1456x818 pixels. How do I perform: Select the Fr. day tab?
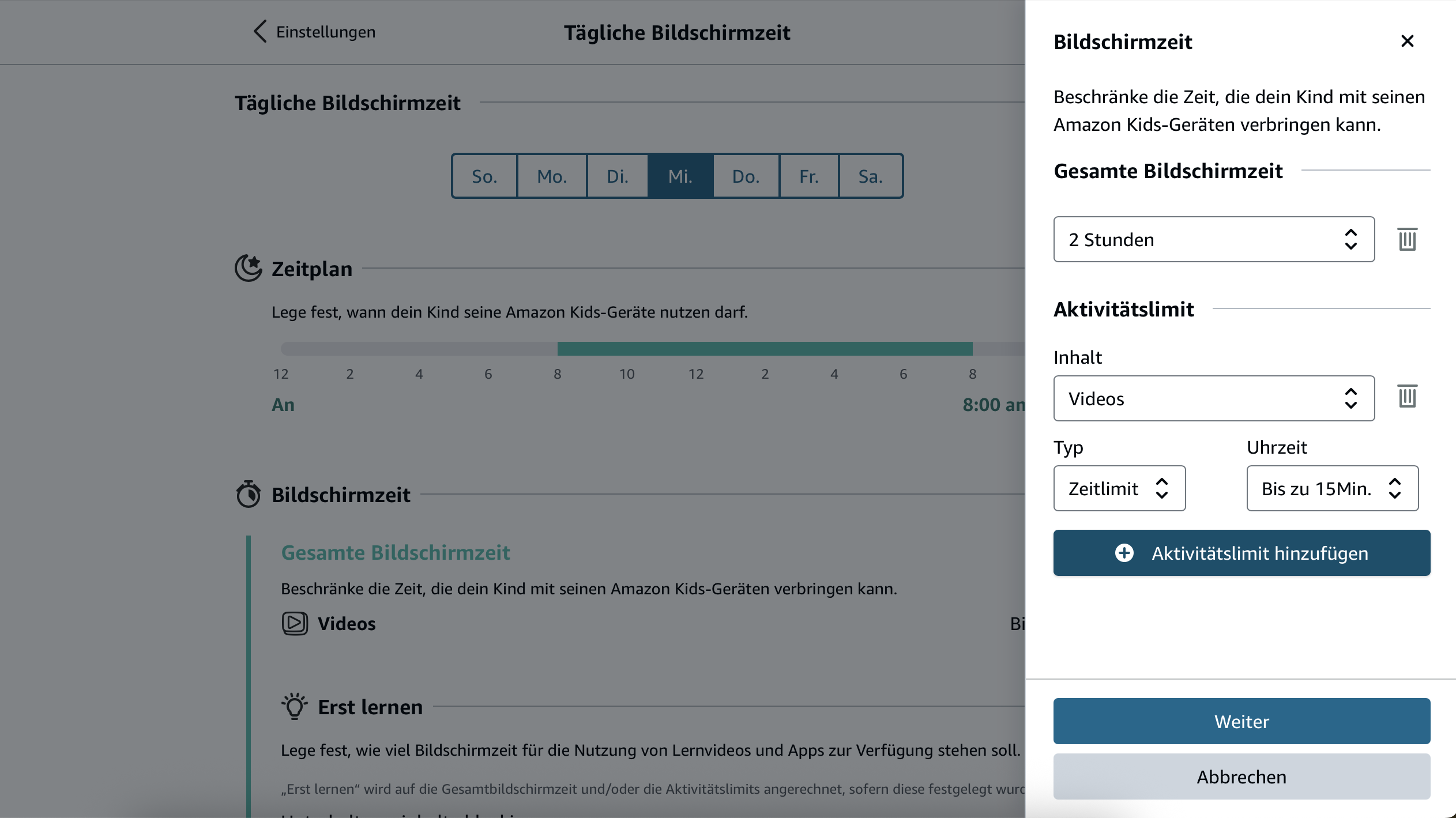coord(808,176)
